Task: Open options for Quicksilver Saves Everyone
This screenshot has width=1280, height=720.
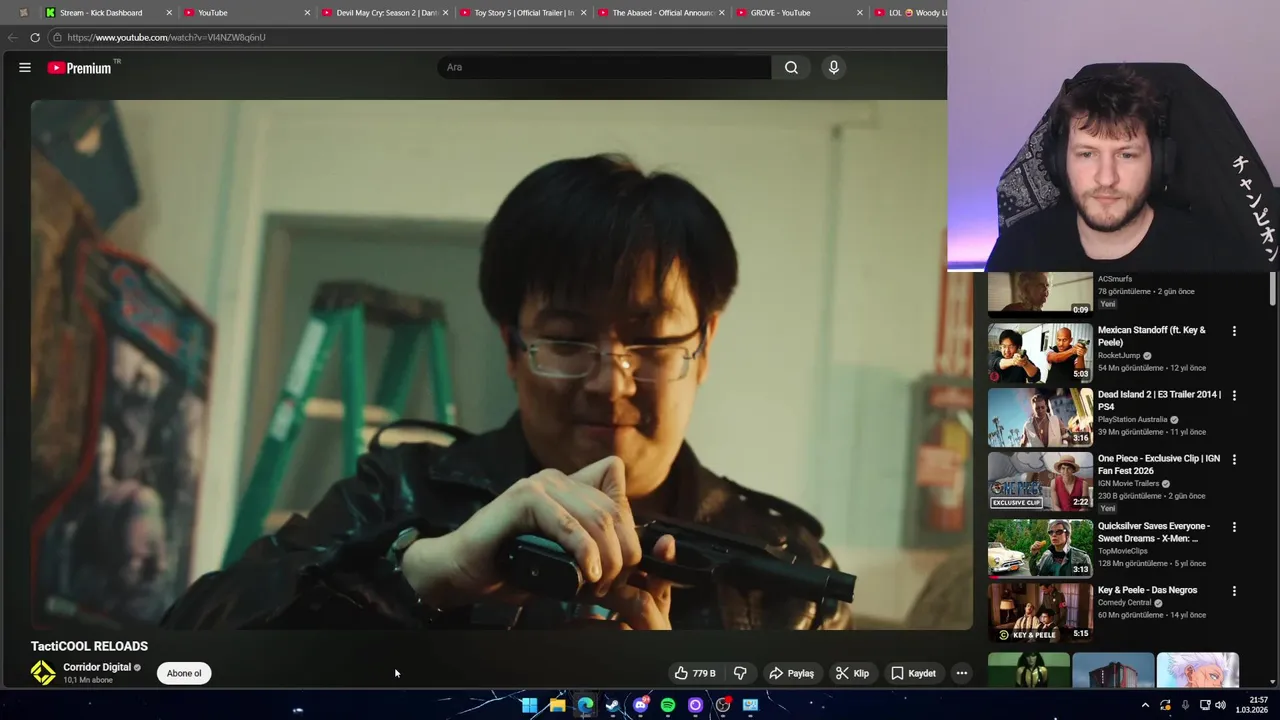Action: [x=1234, y=527]
